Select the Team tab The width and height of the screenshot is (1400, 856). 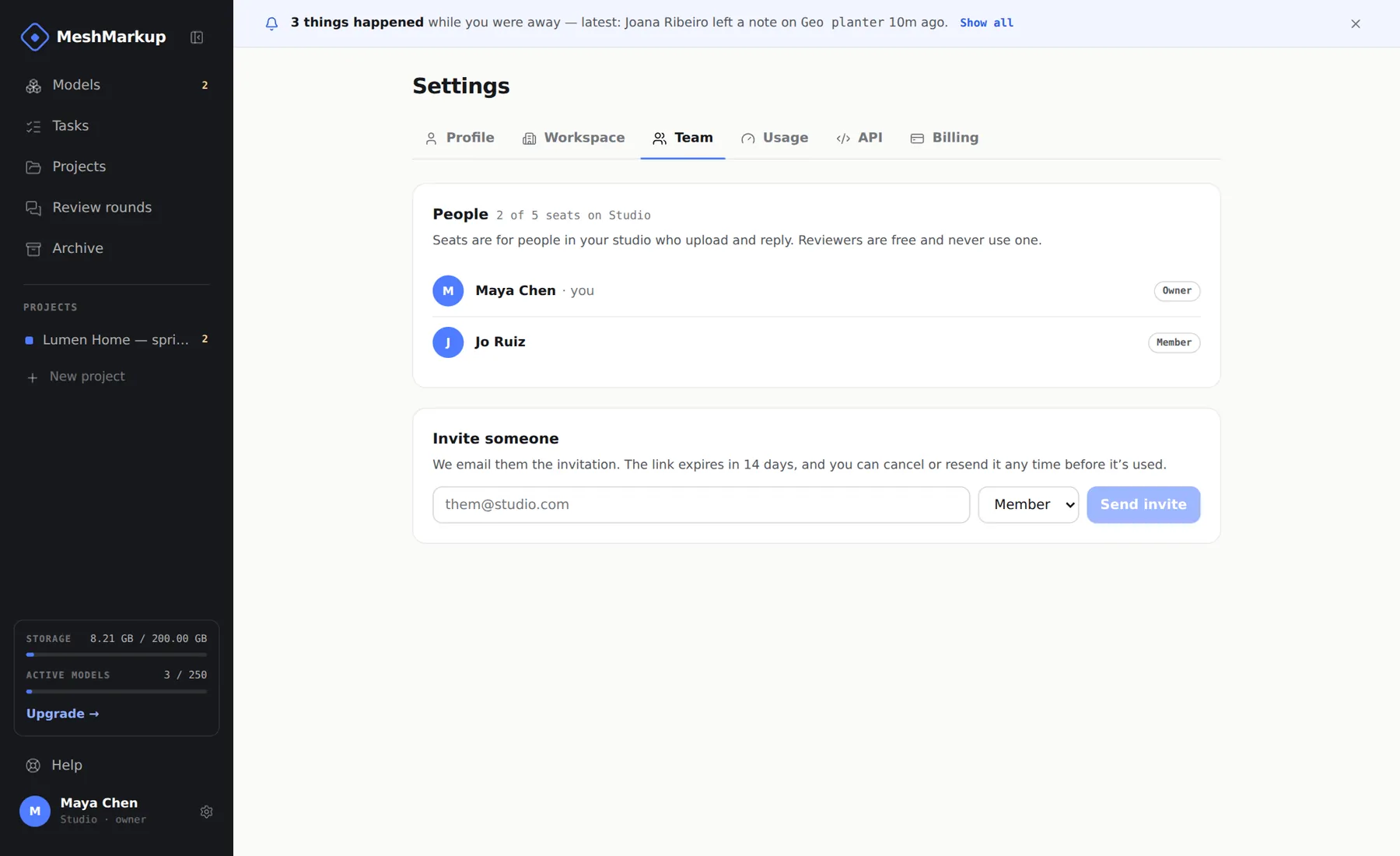click(x=683, y=138)
